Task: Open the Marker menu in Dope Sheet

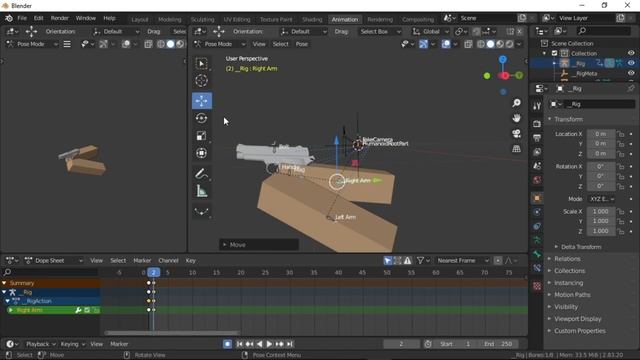Action: pyautogui.click(x=142, y=260)
